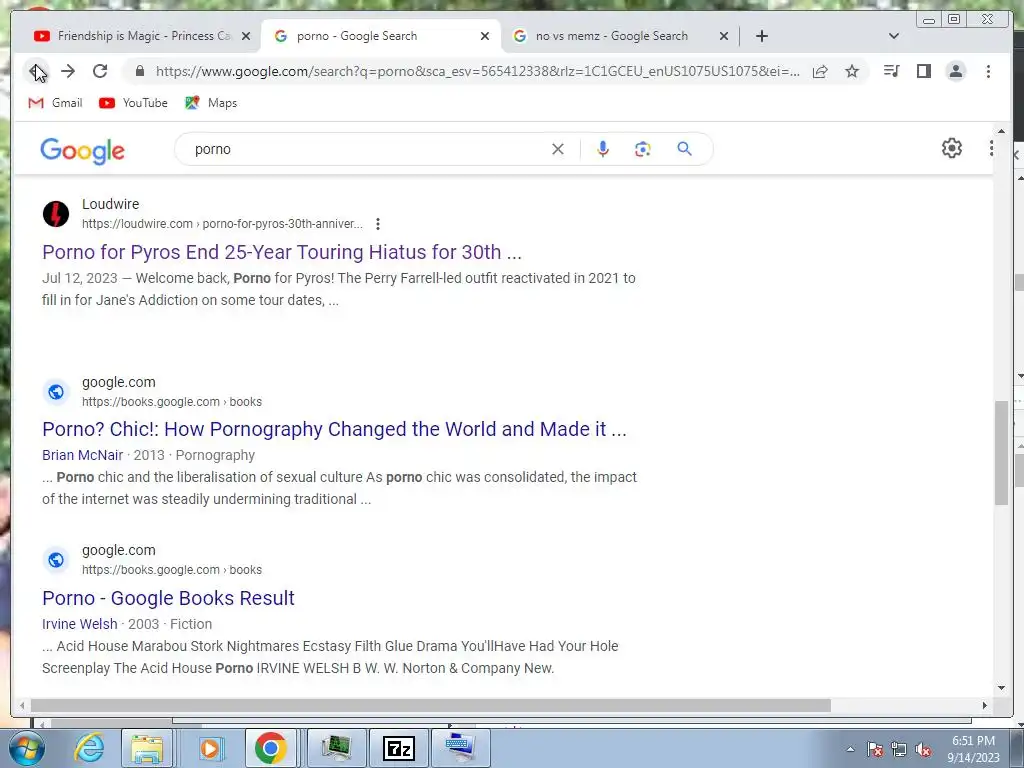Search by image with Google Lens icon
Screen dimensions: 1024x768
point(643,149)
